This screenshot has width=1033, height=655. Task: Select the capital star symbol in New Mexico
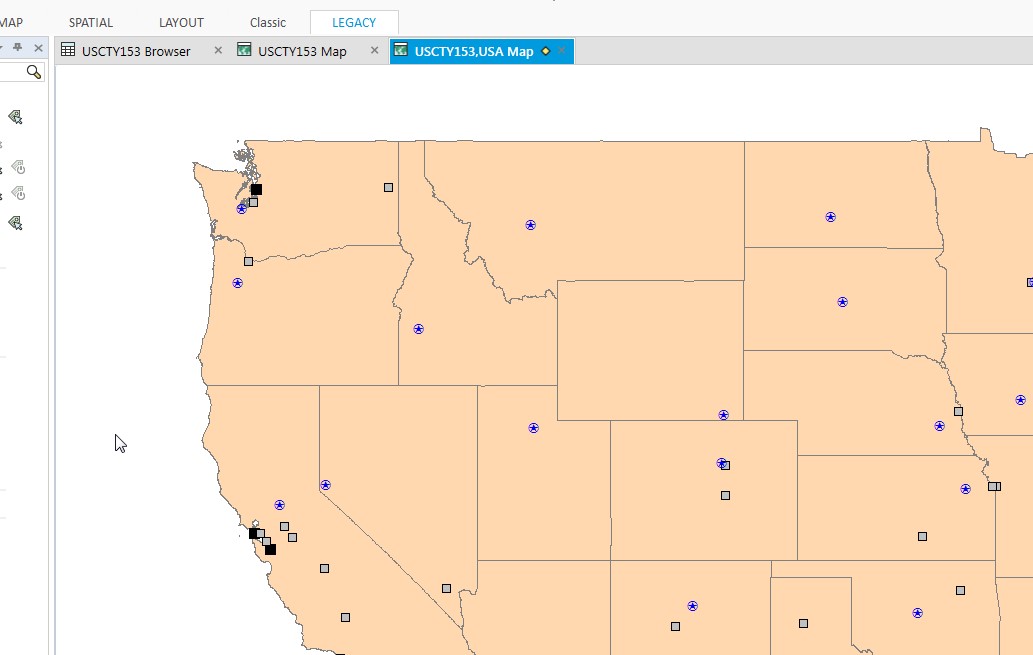[692, 606]
